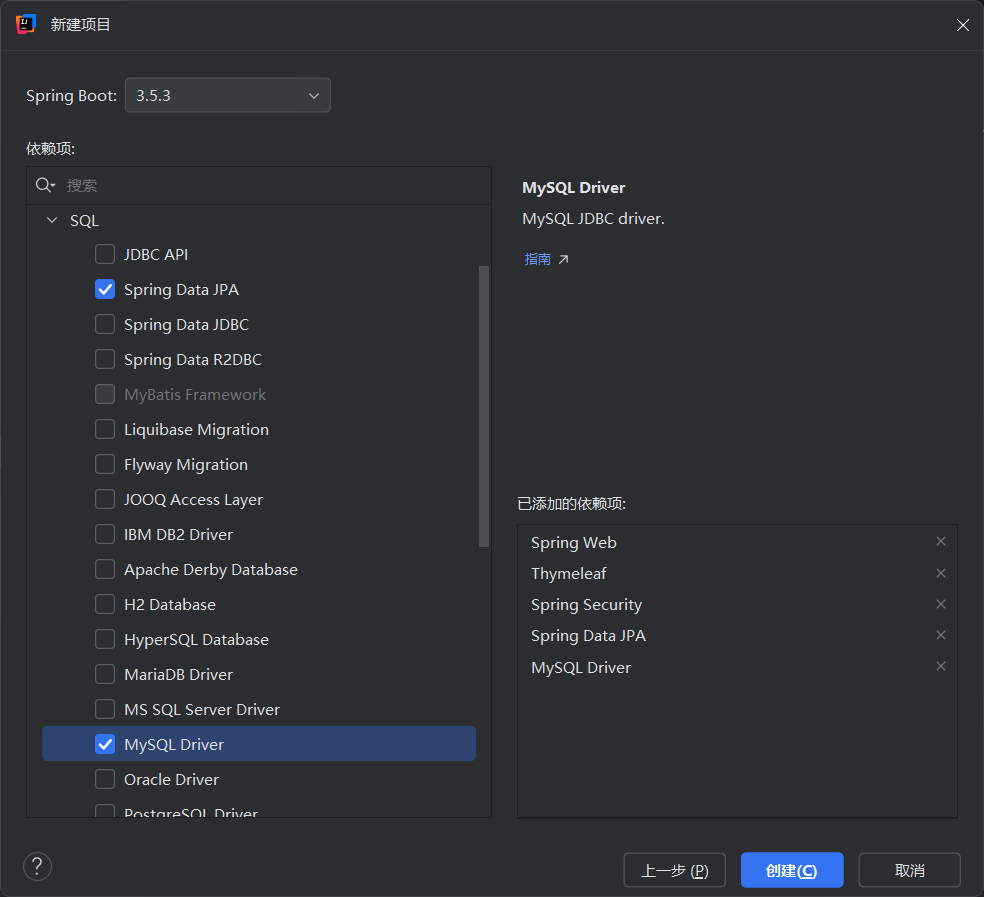Image resolution: width=984 pixels, height=897 pixels.
Task: Select the Flyway Migration row label
Action: [186, 465]
